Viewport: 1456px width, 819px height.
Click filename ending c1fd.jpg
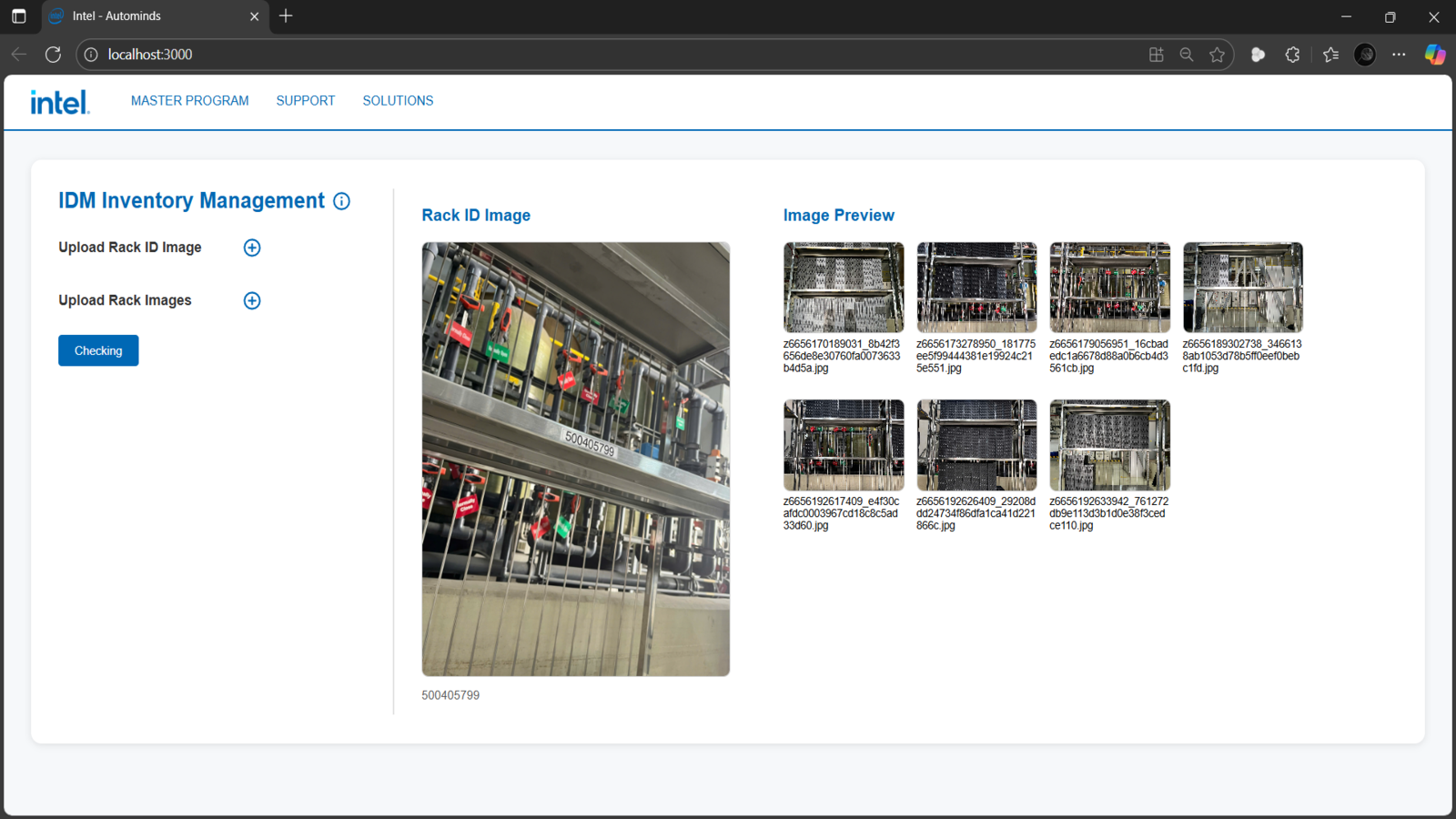pyautogui.click(x=1242, y=357)
